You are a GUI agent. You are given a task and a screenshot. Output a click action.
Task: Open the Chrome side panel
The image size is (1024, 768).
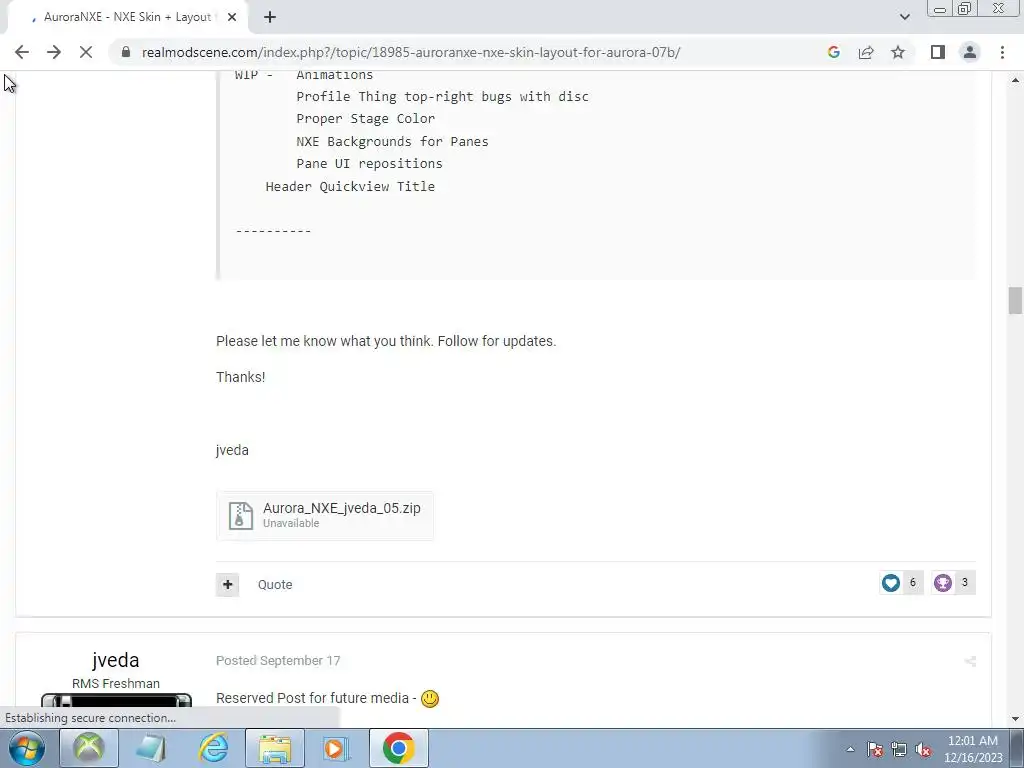(x=938, y=52)
